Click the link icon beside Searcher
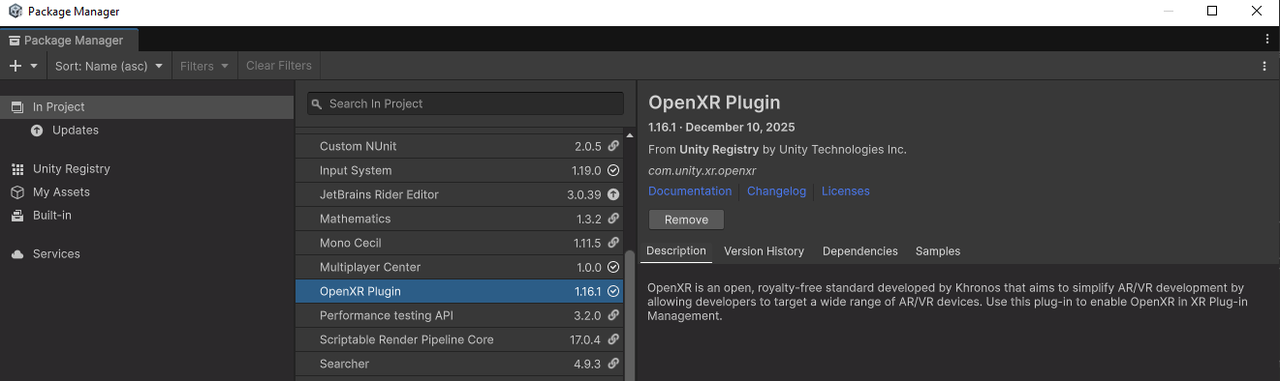The height and width of the screenshot is (381, 1280). coord(613,364)
